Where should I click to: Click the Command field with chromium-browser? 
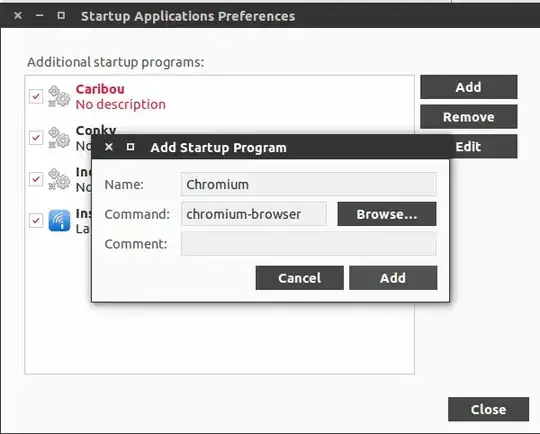(254, 214)
